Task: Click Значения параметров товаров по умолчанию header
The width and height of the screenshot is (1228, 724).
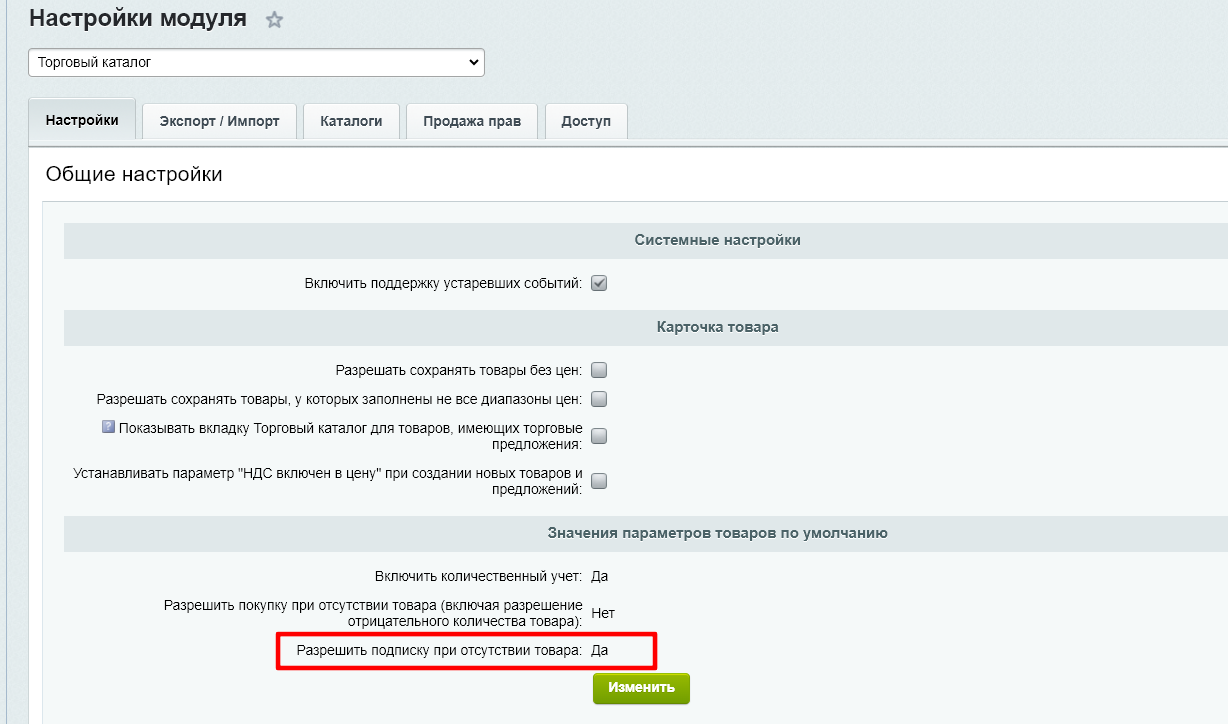Action: (x=717, y=533)
